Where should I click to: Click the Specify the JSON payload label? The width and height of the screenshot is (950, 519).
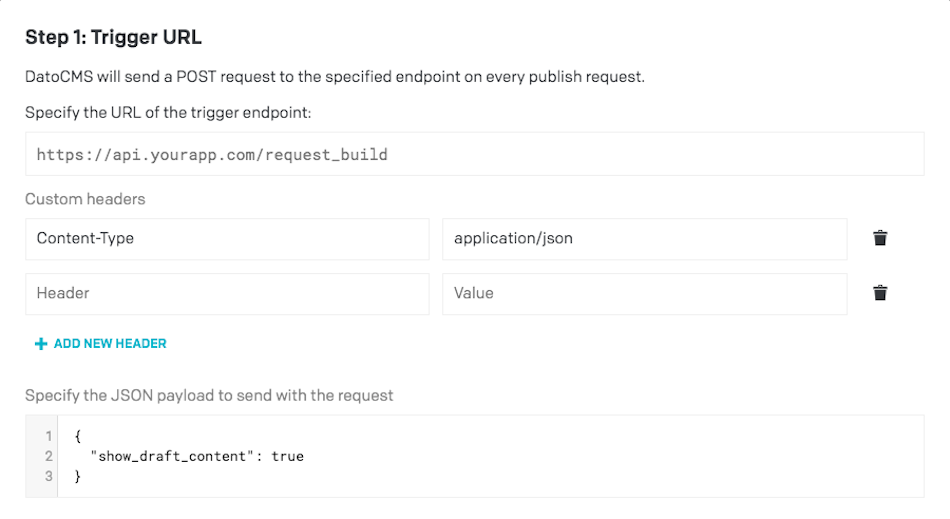209,395
